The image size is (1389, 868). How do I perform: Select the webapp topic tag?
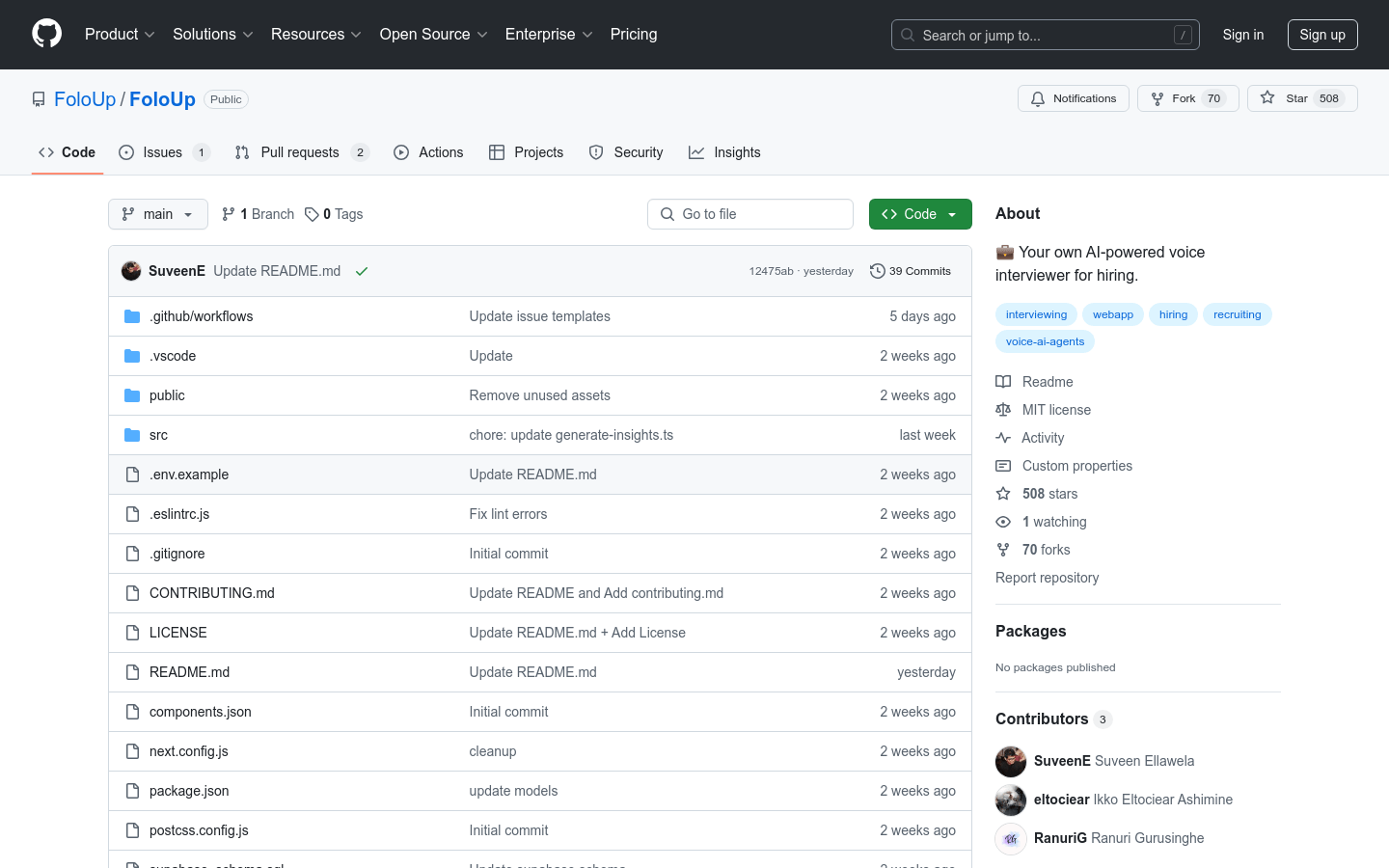point(1112,314)
